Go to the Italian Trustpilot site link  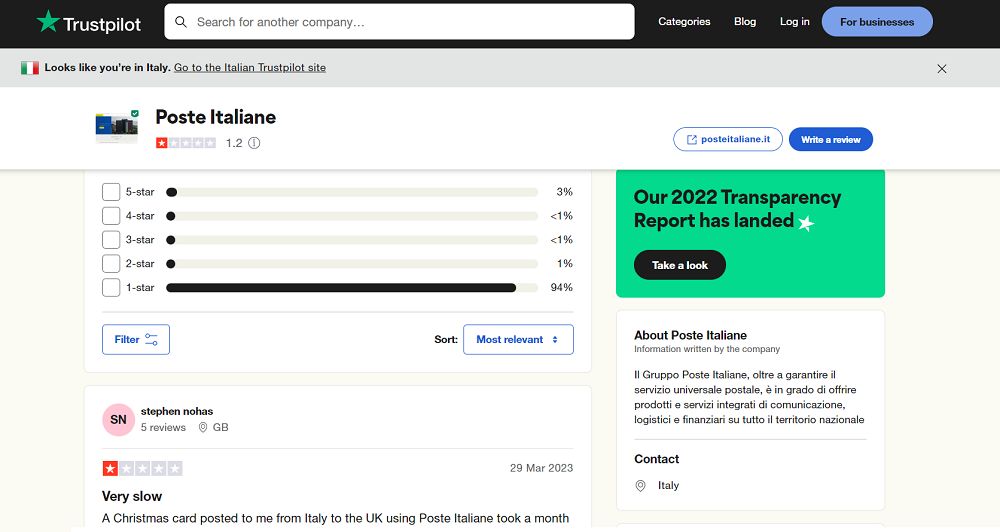[x=250, y=68]
